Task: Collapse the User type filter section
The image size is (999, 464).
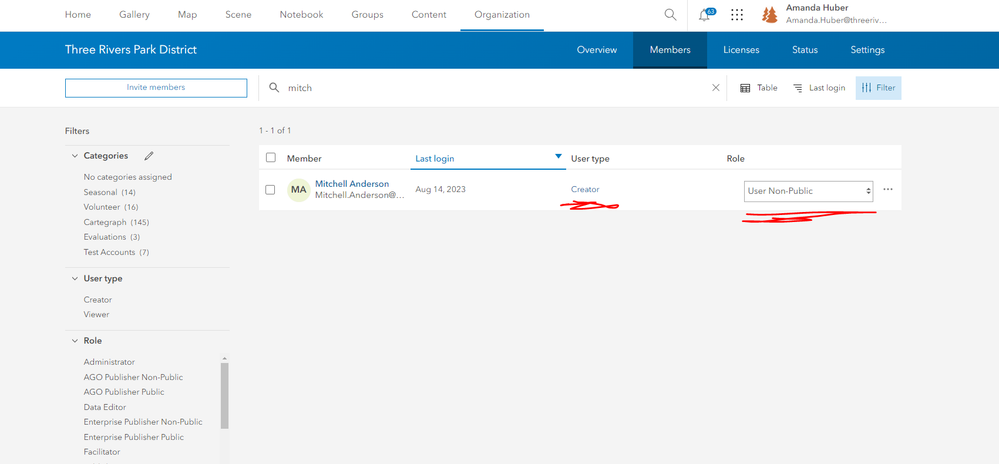Action: (x=73, y=279)
